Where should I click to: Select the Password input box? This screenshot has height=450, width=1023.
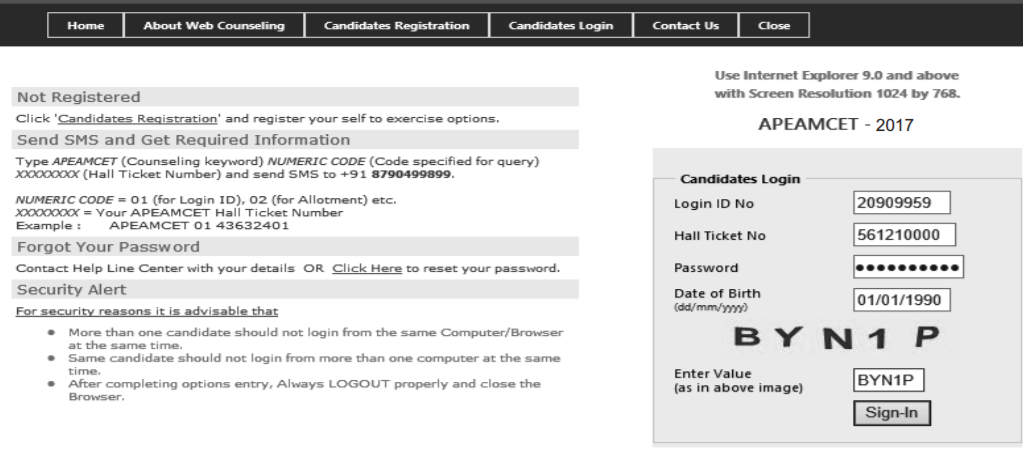tap(908, 267)
